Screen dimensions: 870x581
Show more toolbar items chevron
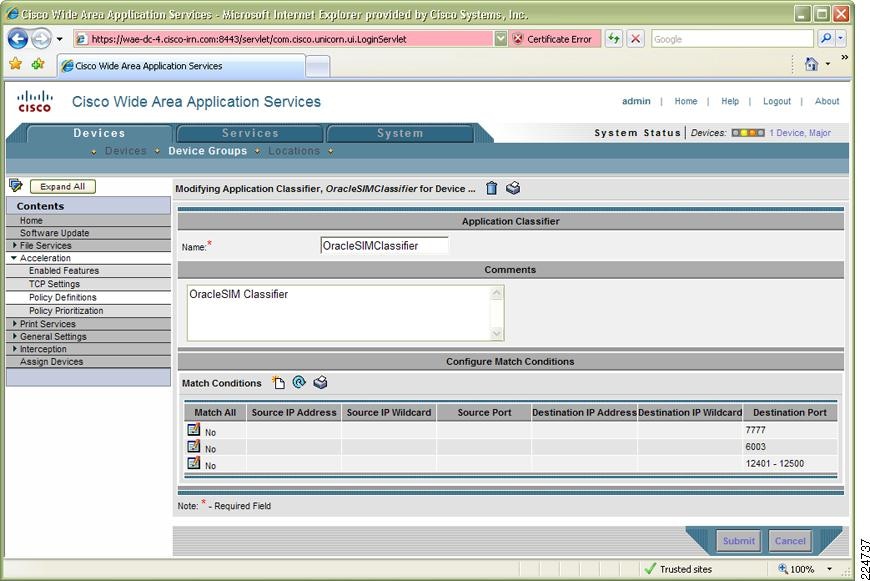point(844,57)
